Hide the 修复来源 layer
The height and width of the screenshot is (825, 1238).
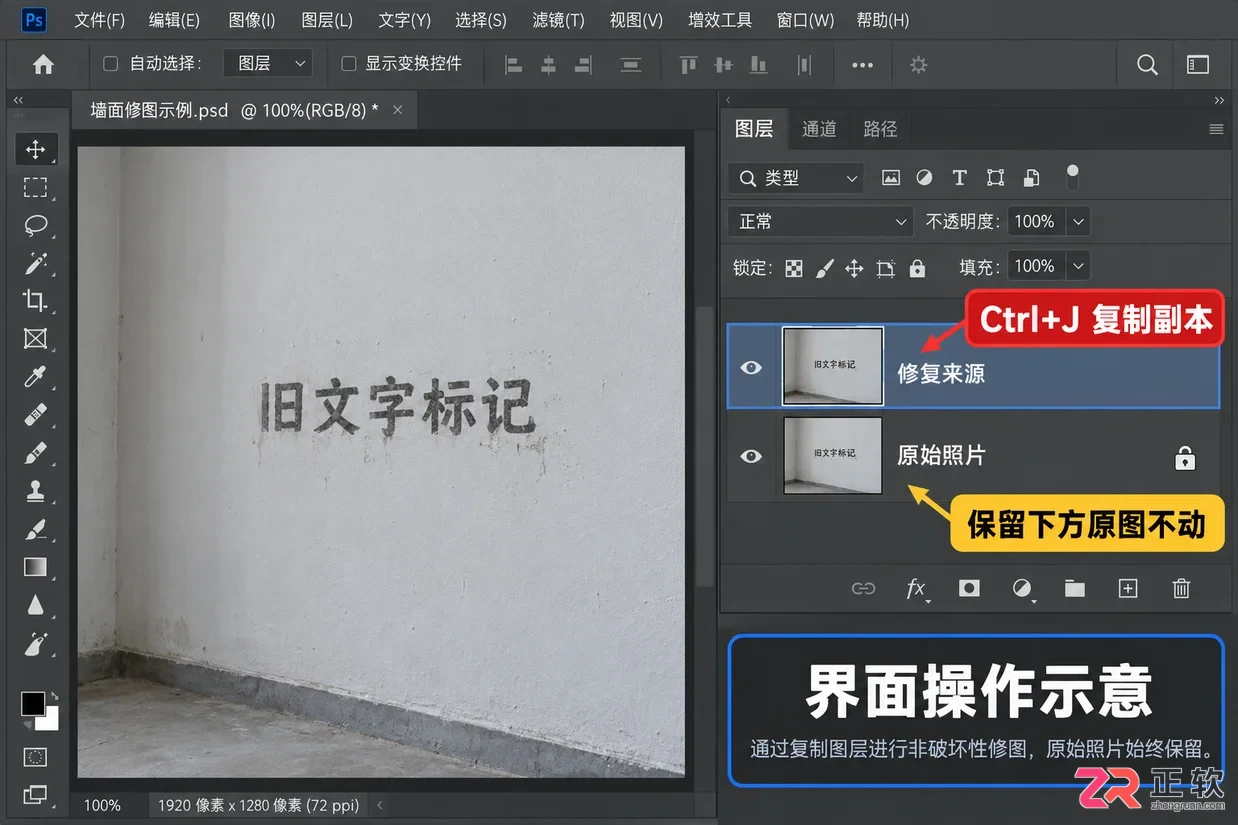pyautogui.click(x=751, y=368)
